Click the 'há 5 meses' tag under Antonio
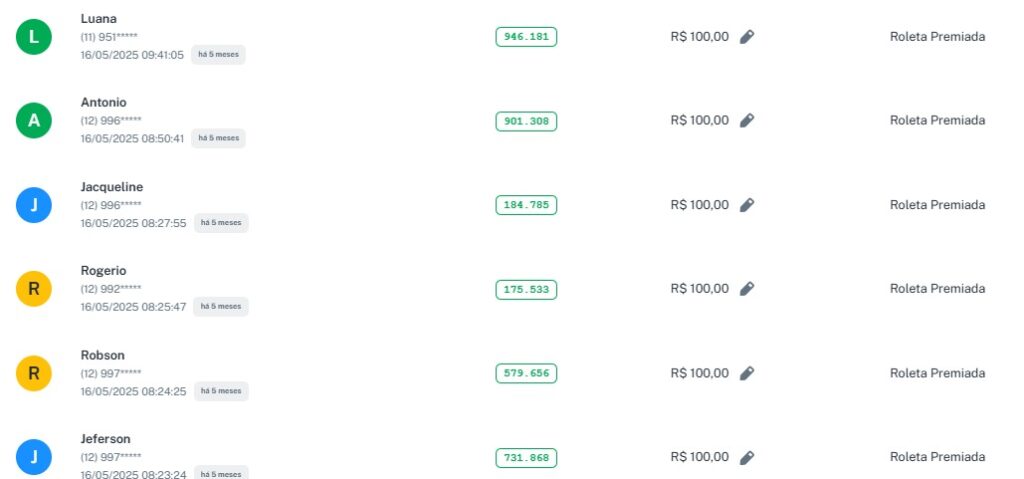This screenshot has width=1024, height=479. 218,138
